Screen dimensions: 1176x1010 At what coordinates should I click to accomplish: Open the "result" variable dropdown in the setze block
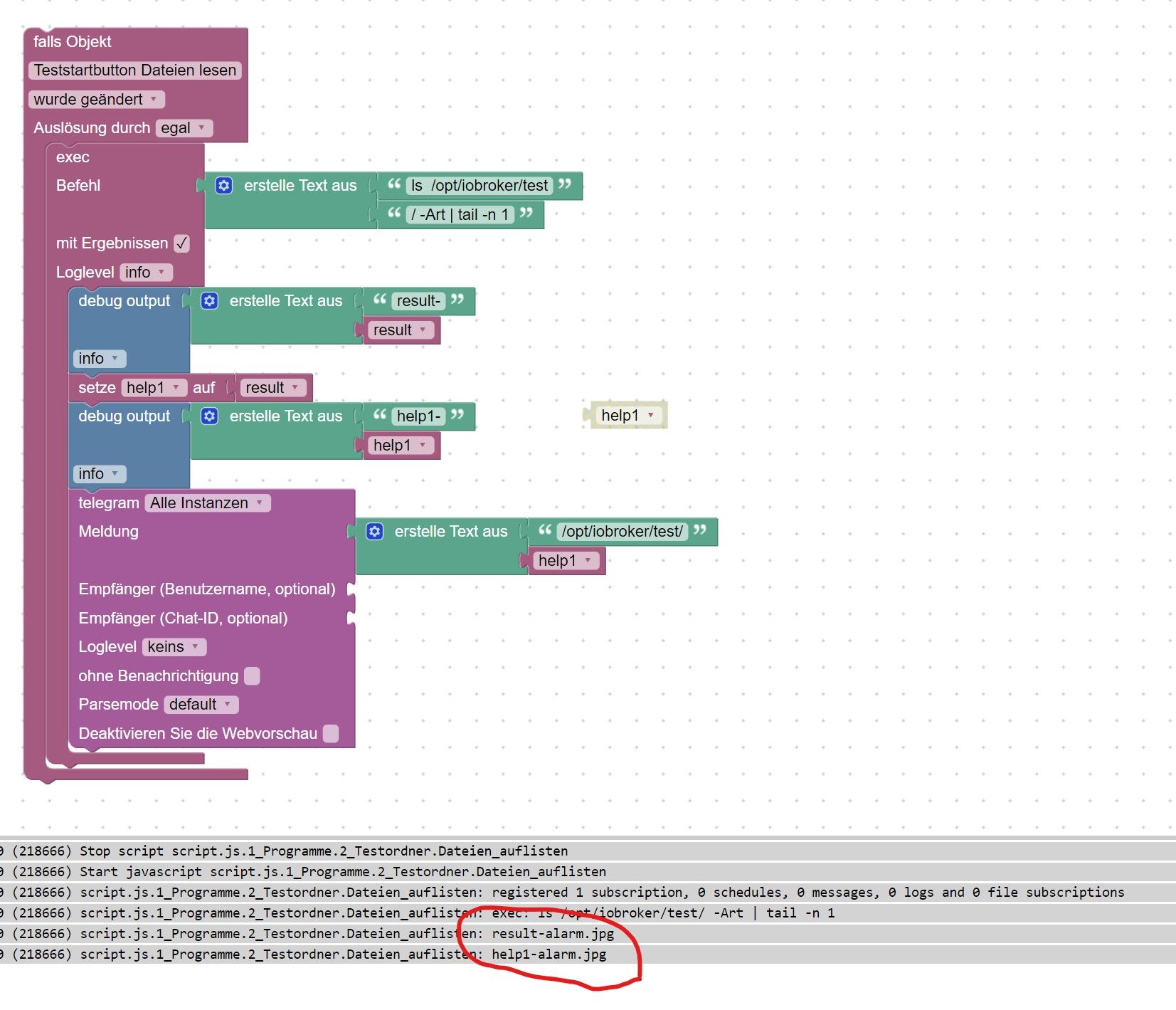point(273,388)
